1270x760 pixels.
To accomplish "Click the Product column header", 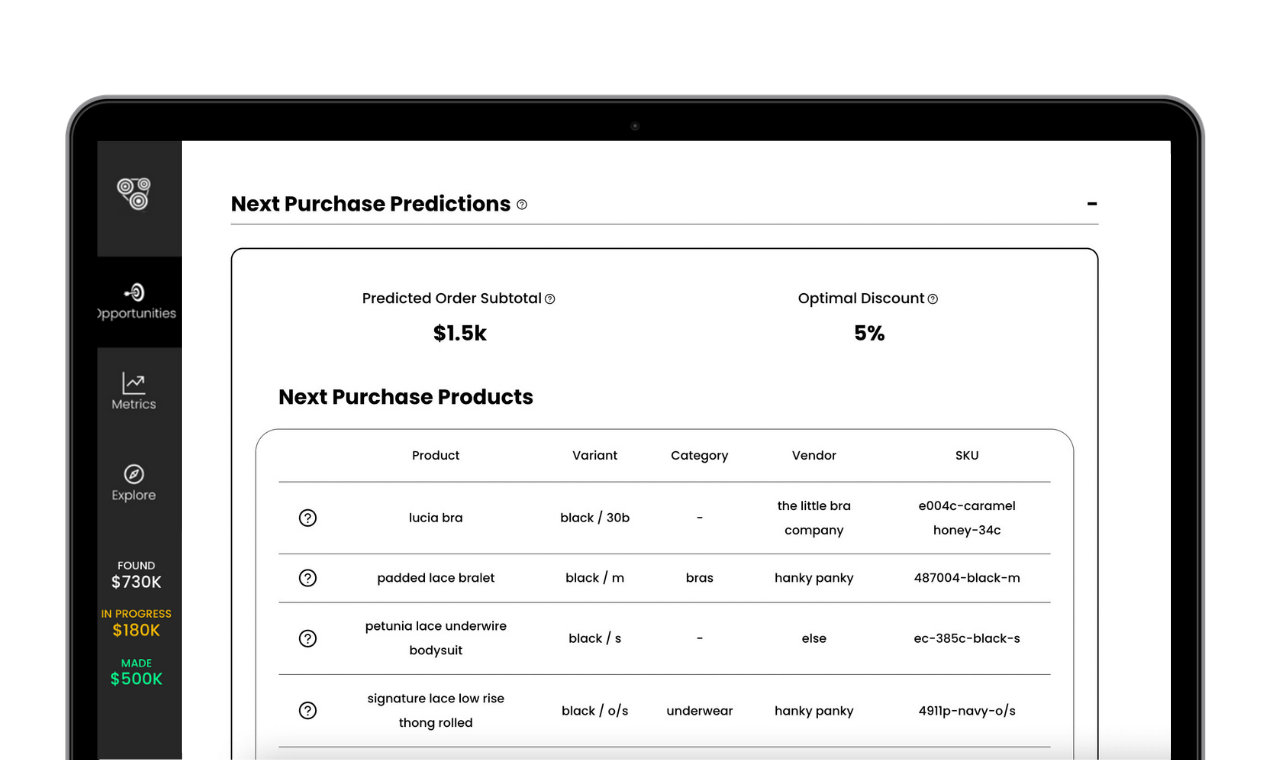I will tap(436, 456).
